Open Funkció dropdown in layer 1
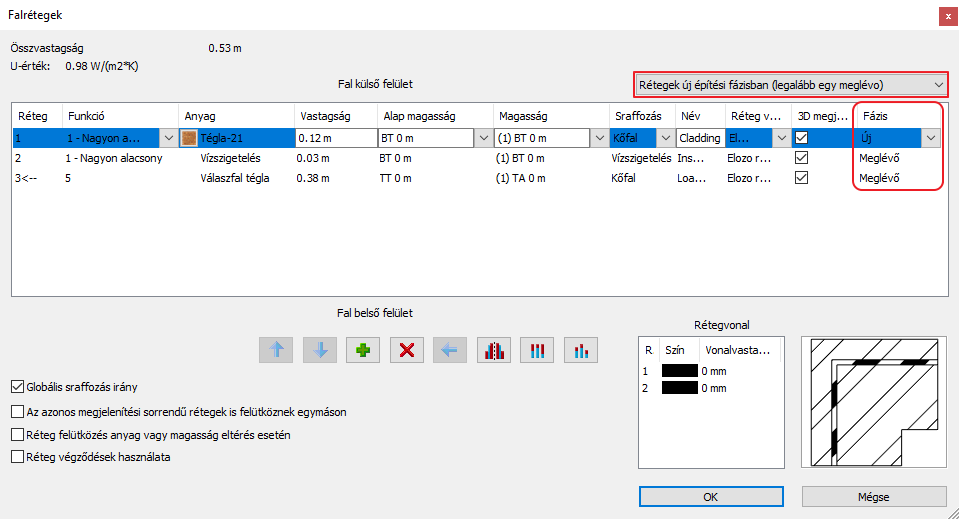Viewport: 959px width, 519px height. 169,138
